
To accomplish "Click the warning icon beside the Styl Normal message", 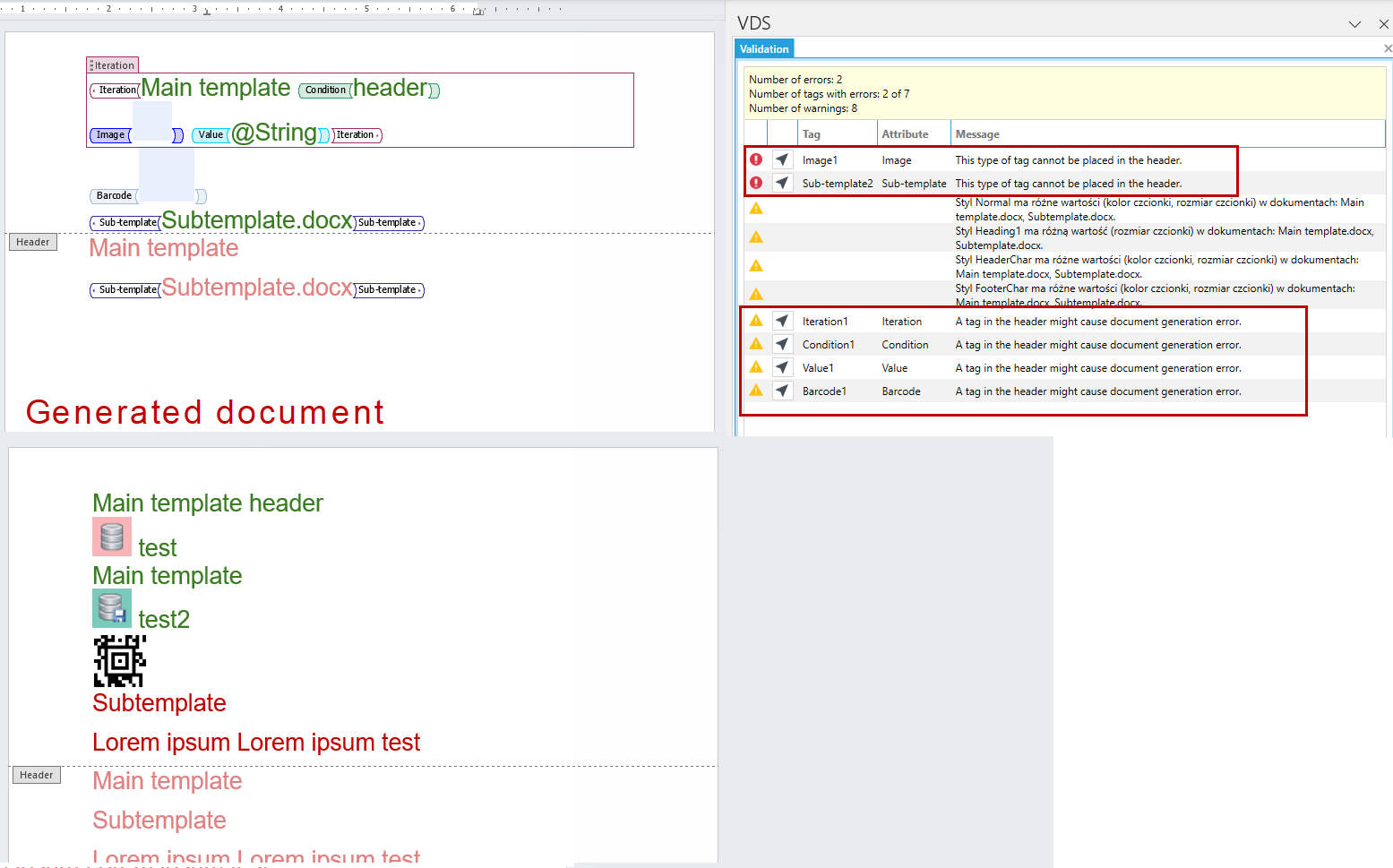I will pos(756,209).
